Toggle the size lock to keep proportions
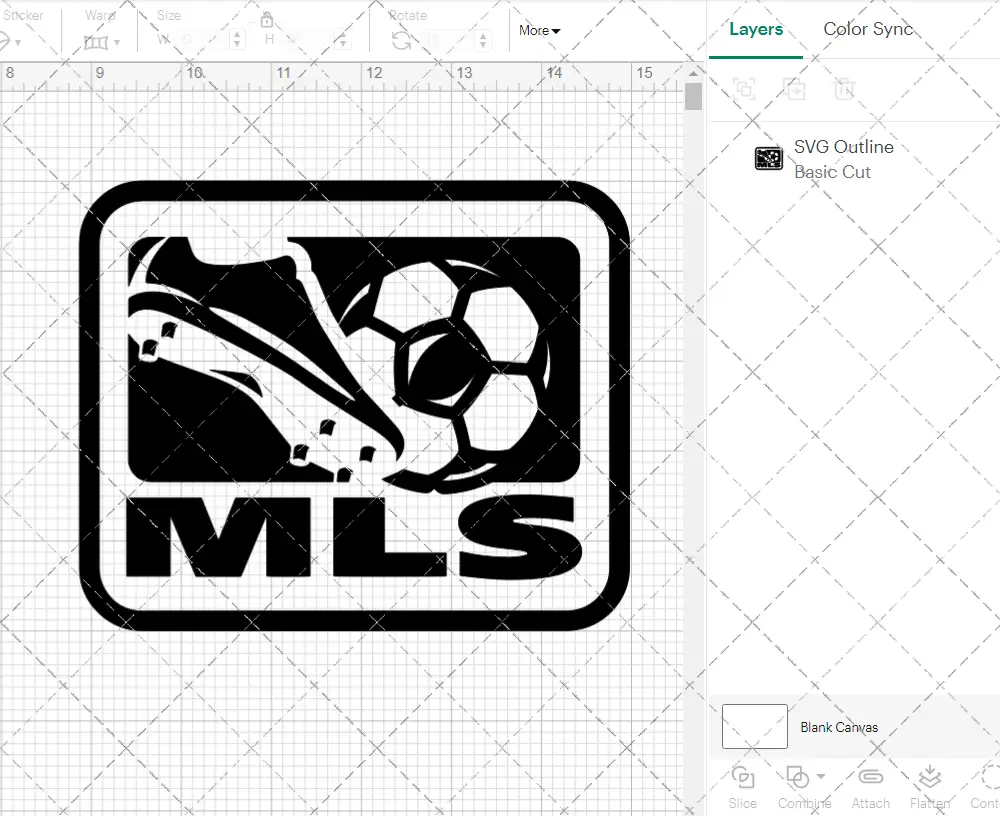The image size is (1000, 816). tap(267, 20)
